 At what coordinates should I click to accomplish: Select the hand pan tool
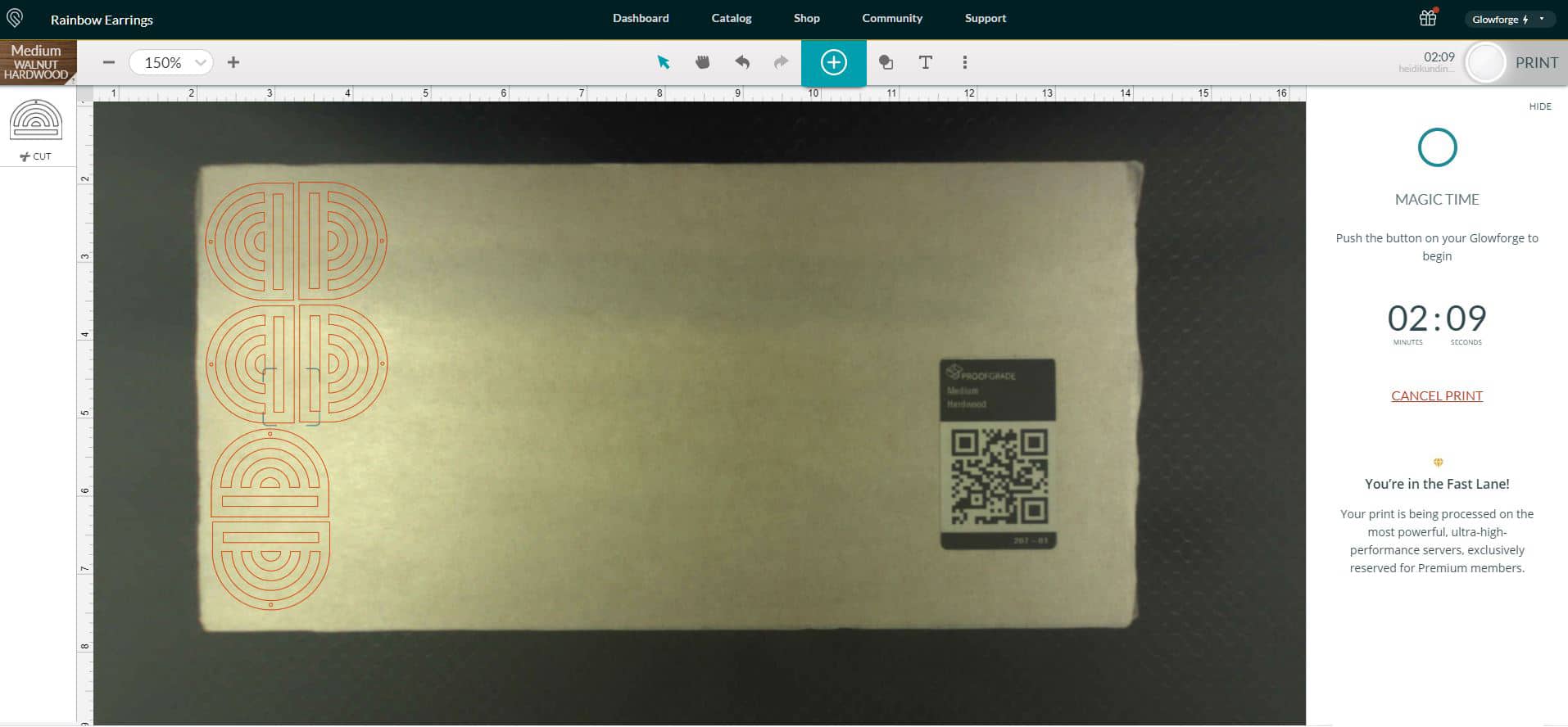702,62
